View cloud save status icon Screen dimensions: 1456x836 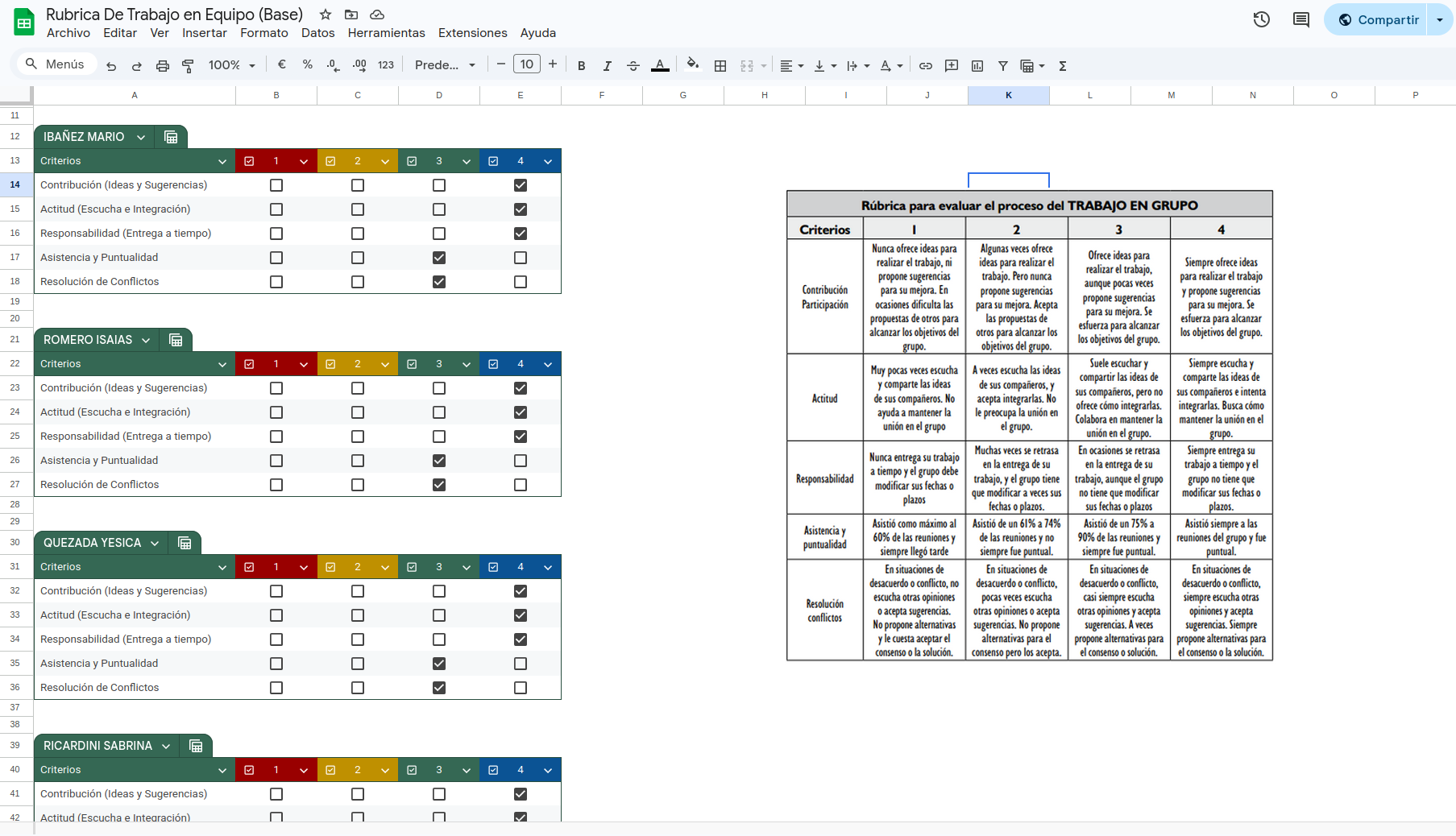pyautogui.click(x=377, y=14)
